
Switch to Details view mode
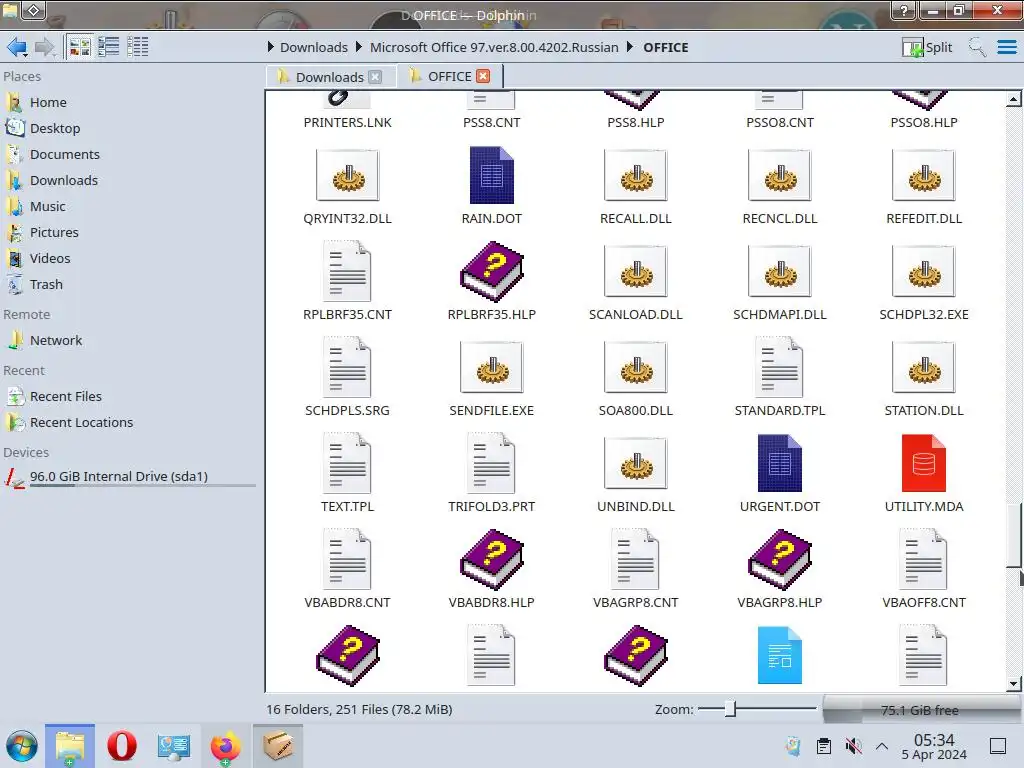pos(137,47)
